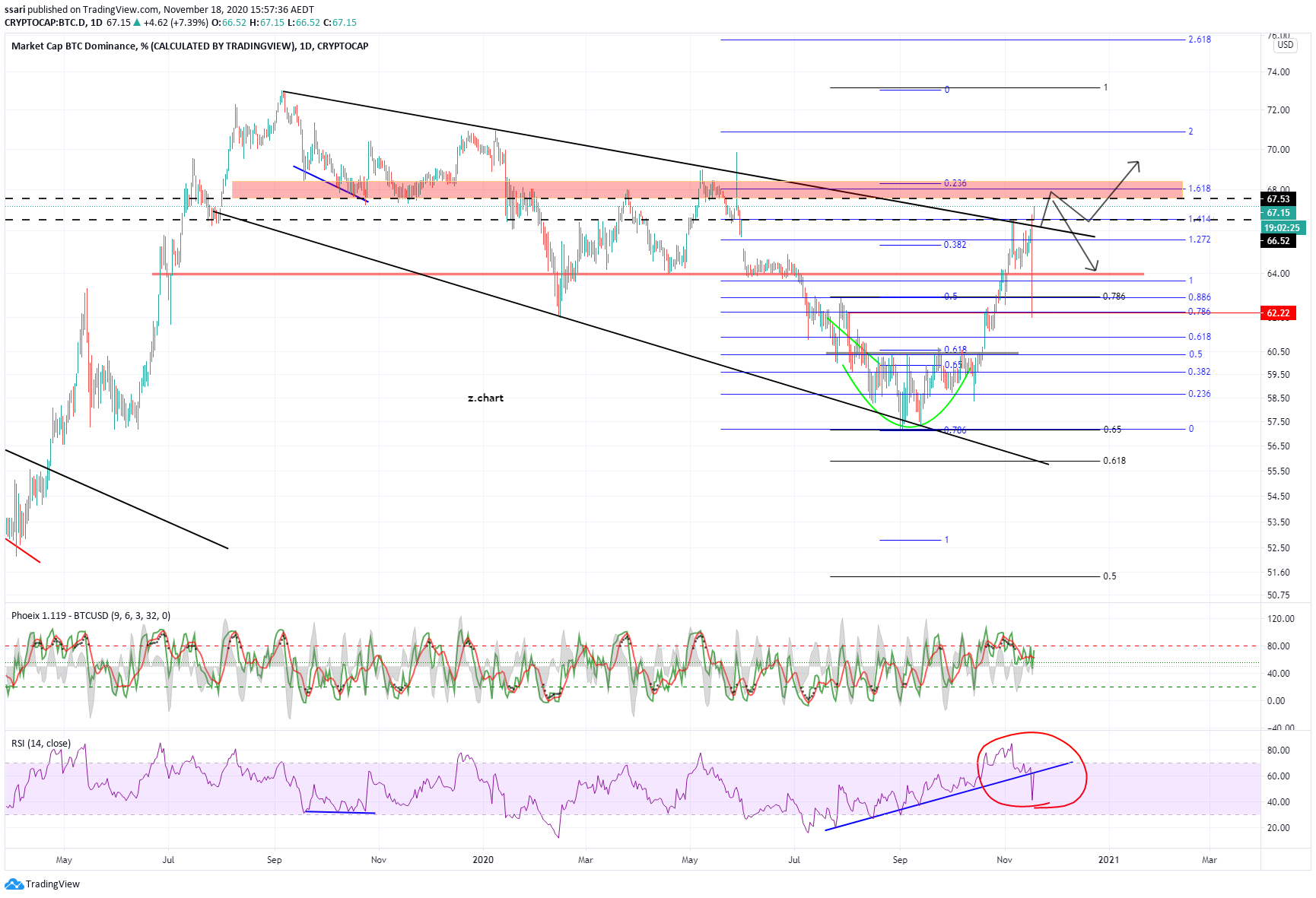Click the 2021 label on time axis
The height and width of the screenshot is (898, 1316).
tap(1109, 860)
